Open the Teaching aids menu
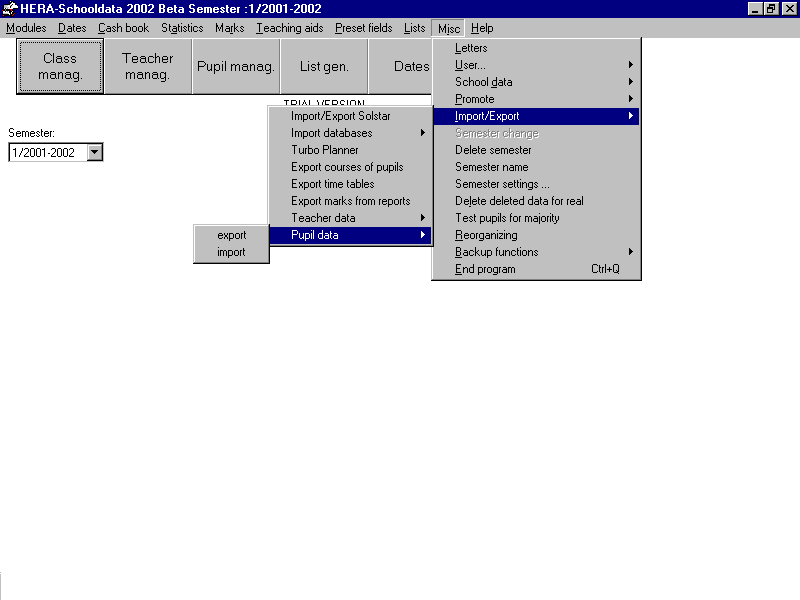Viewport: 800px width, 600px height. click(x=290, y=28)
